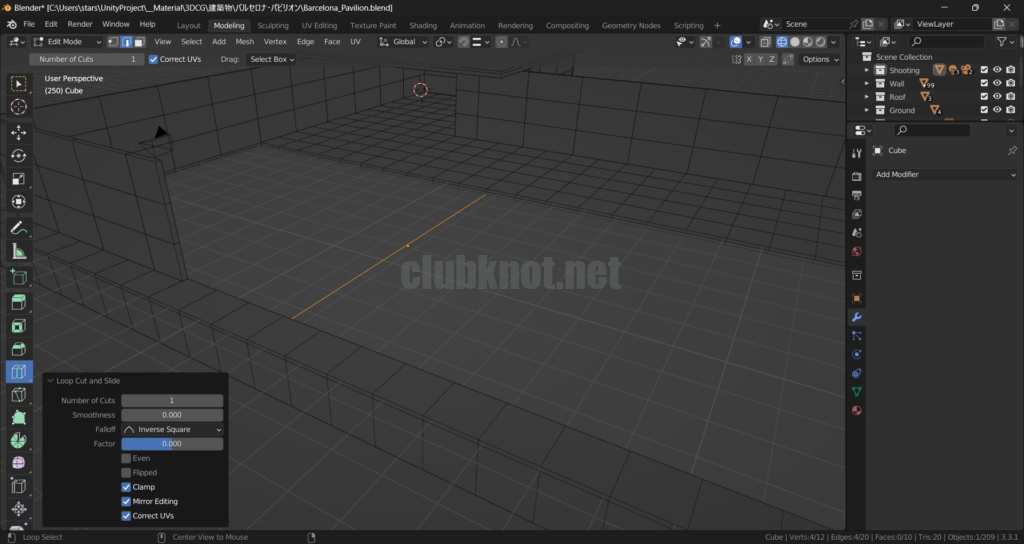Select the Knife tool in the toolbar
Screen dimensions: 1024x544
pos(18,395)
